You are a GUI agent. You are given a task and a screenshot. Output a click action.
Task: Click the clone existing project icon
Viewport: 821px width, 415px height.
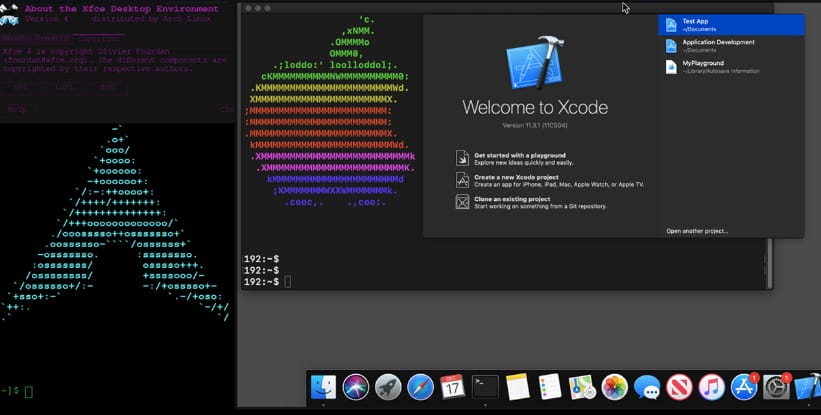coord(462,202)
